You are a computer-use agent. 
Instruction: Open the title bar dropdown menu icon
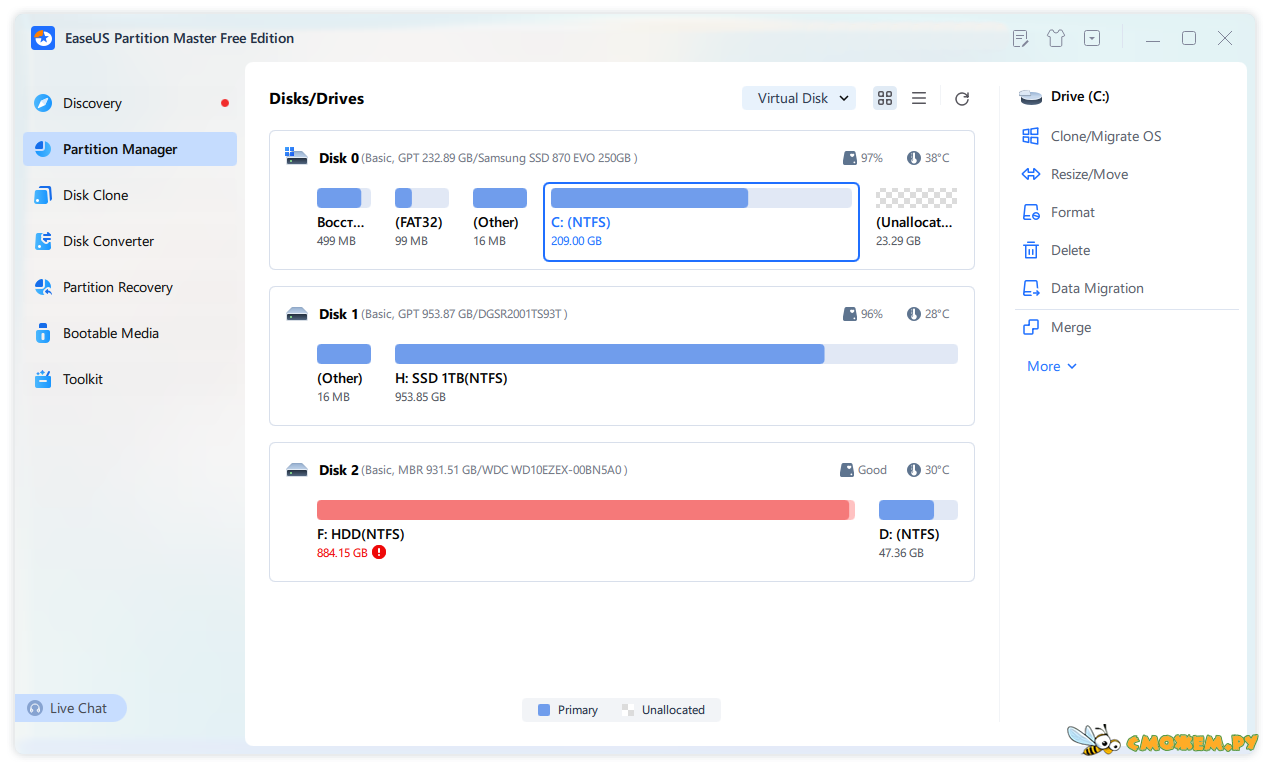pos(1092,38)
